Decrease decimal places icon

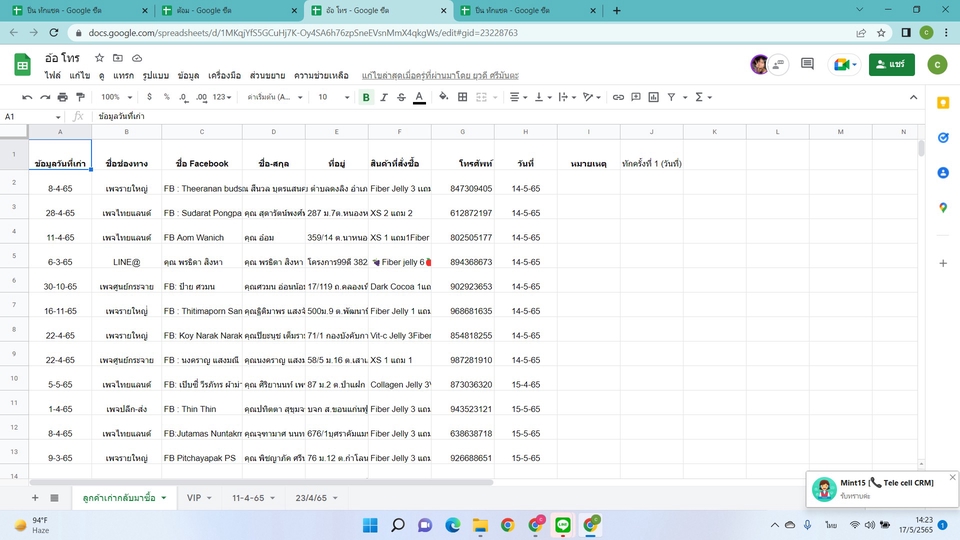click(184, 97)
